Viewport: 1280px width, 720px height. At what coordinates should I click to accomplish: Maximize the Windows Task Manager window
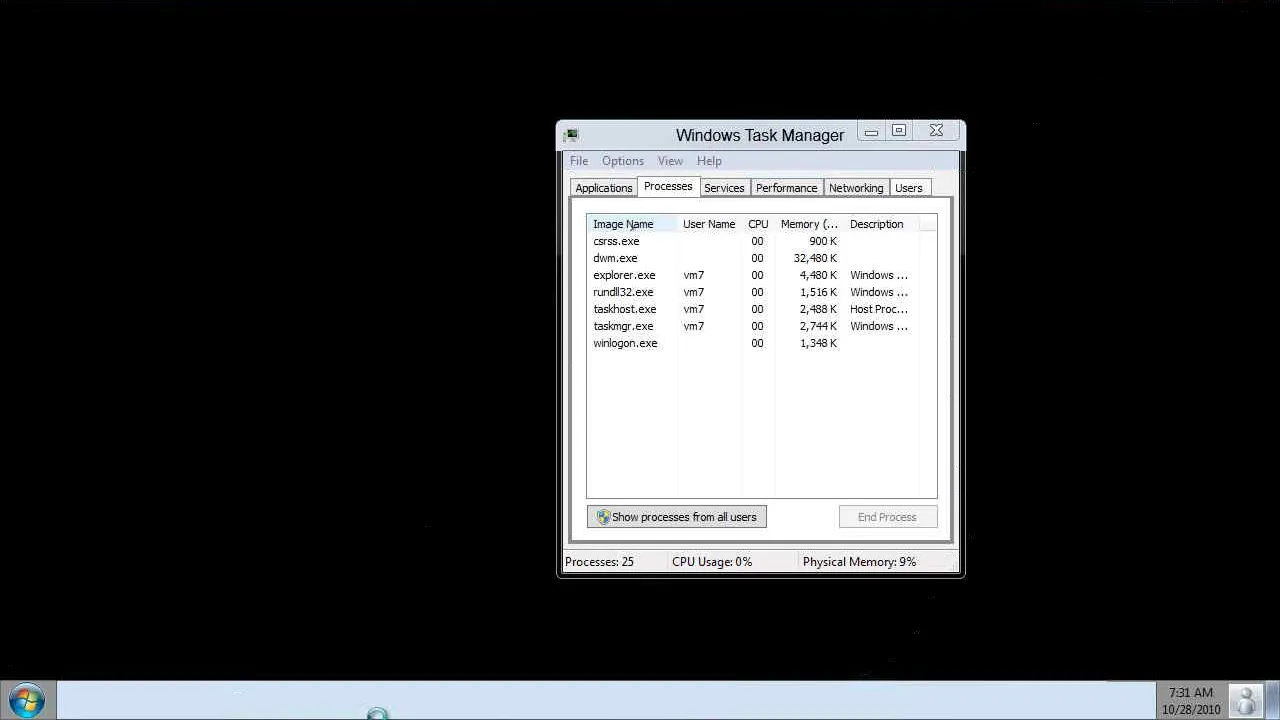(899, 131)
